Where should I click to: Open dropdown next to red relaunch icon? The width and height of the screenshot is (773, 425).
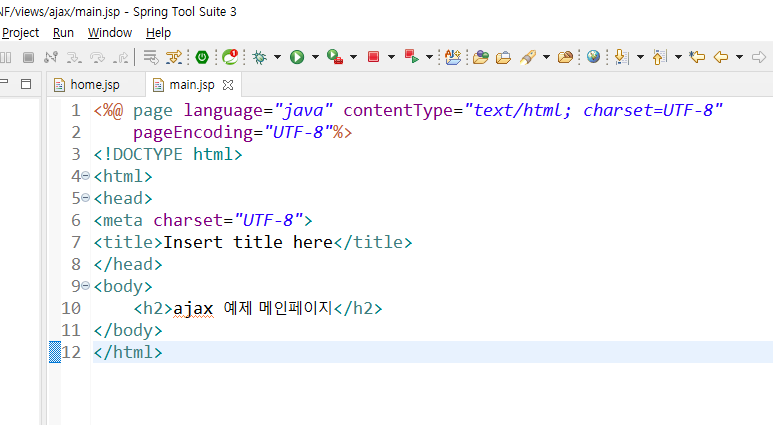(429, 57)
